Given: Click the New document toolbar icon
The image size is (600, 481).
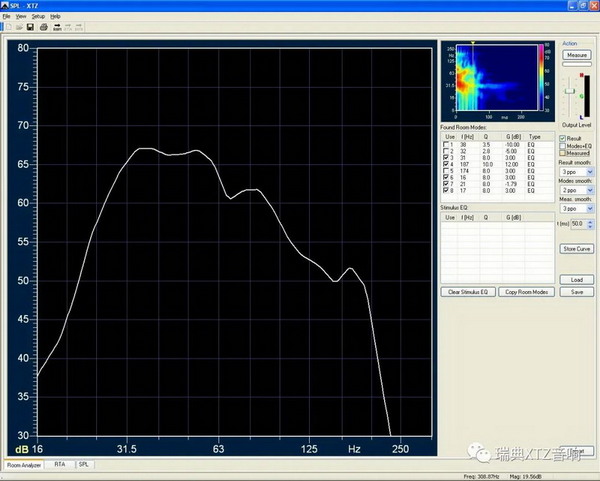Looking at the screenshot, I should 9,27.
